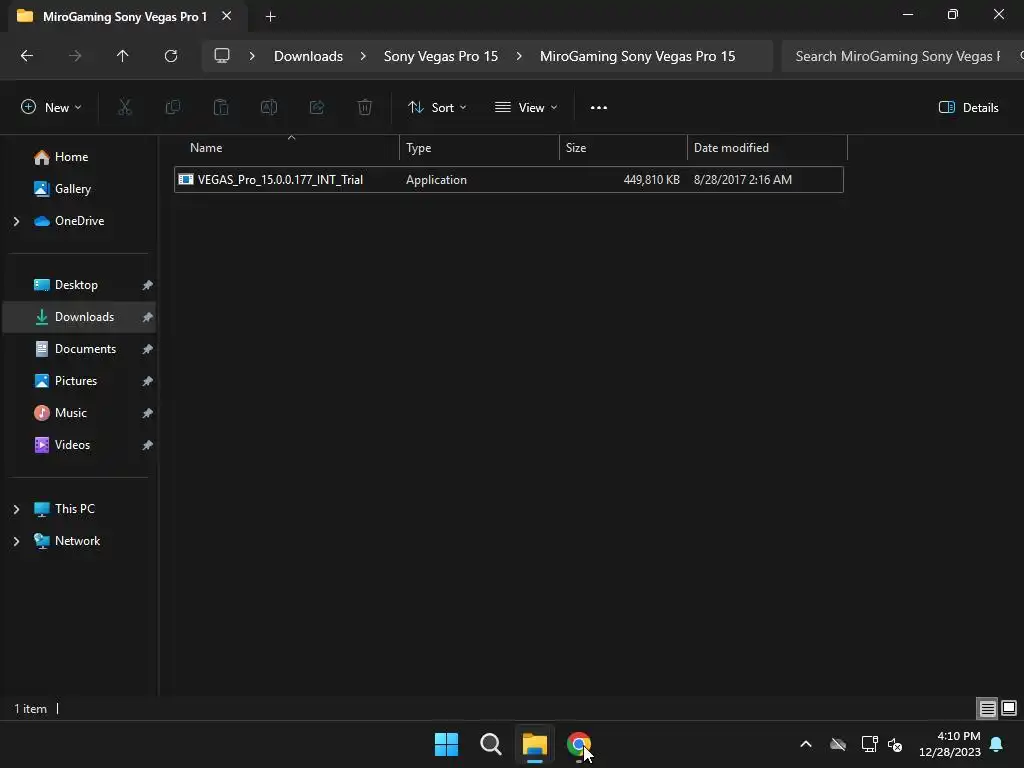Click the Paste clipboard icon
The height and width of the screenshot is (768, 1024).
coord(221,107)
